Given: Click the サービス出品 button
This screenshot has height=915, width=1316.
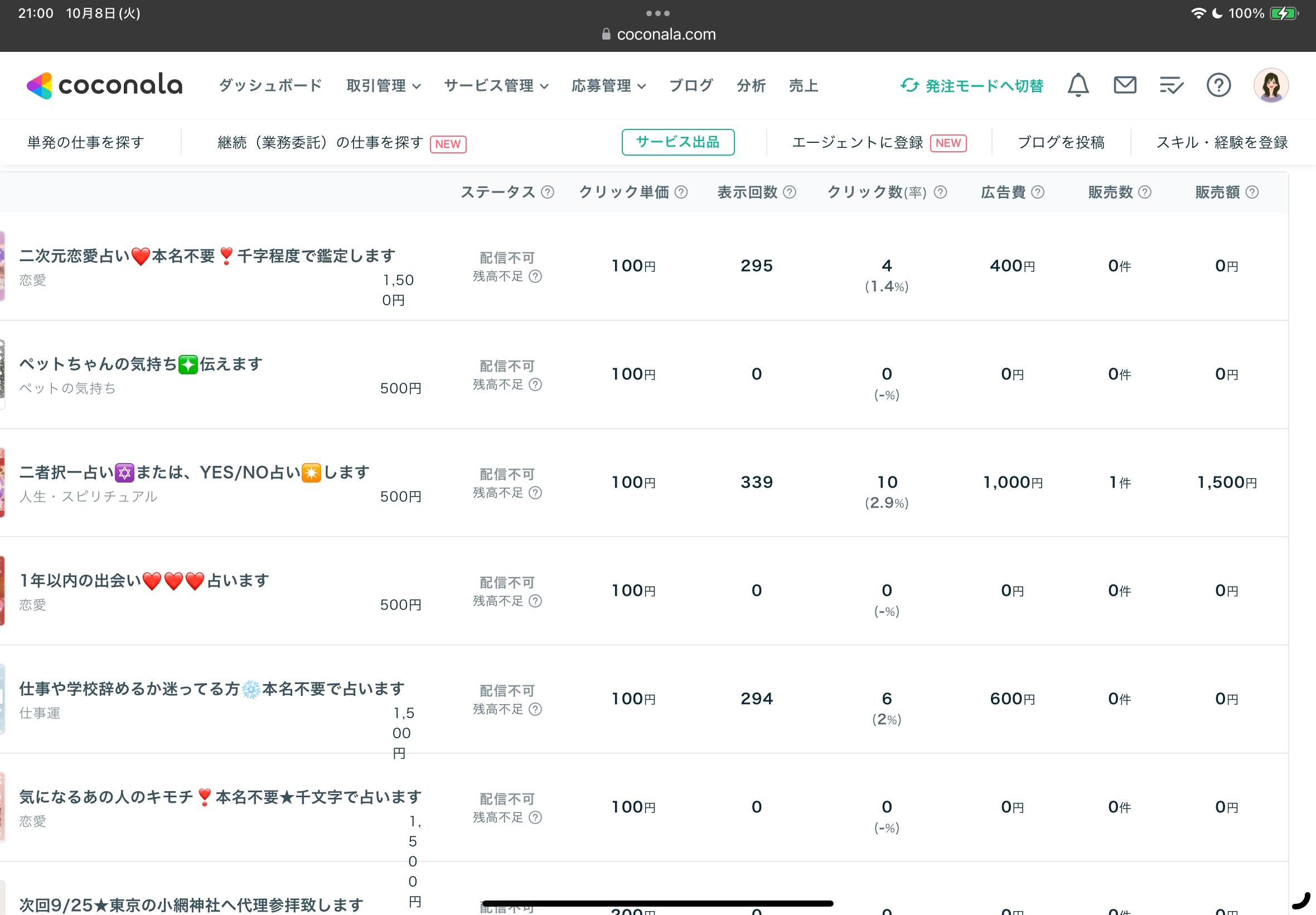Looking at the screenshot, I should [678, 142].
